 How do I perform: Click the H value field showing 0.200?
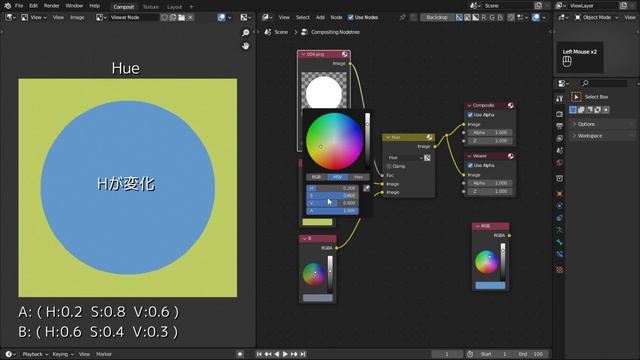pos(333,188)
